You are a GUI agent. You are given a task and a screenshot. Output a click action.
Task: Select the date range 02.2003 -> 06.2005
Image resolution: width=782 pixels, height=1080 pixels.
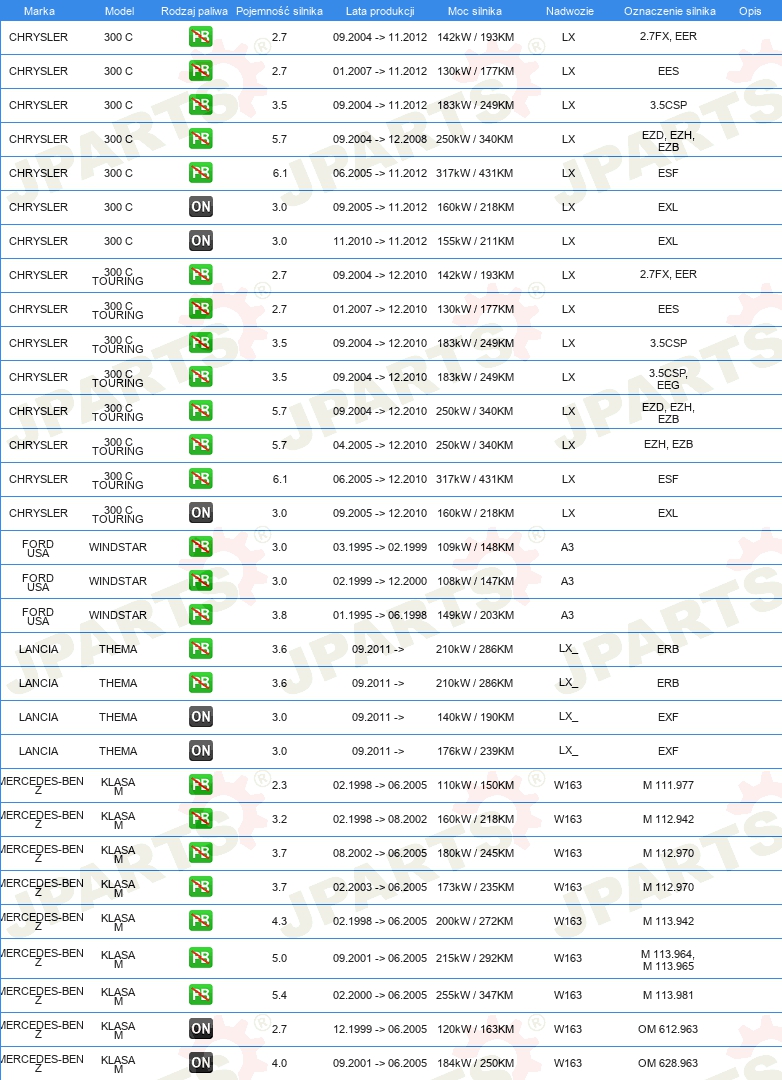(380, 887)
